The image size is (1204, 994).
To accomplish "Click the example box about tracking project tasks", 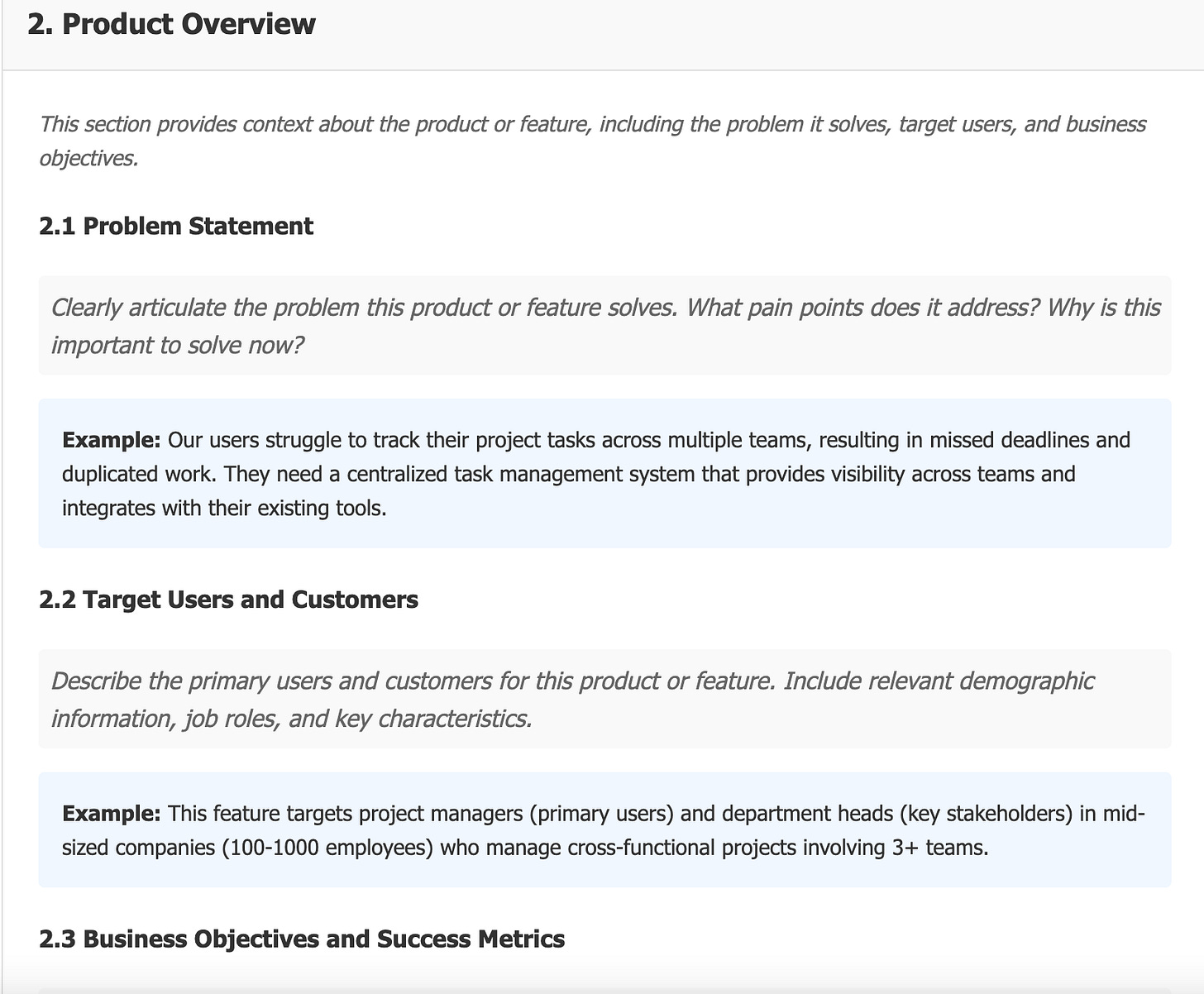I will tap(604, 473).
